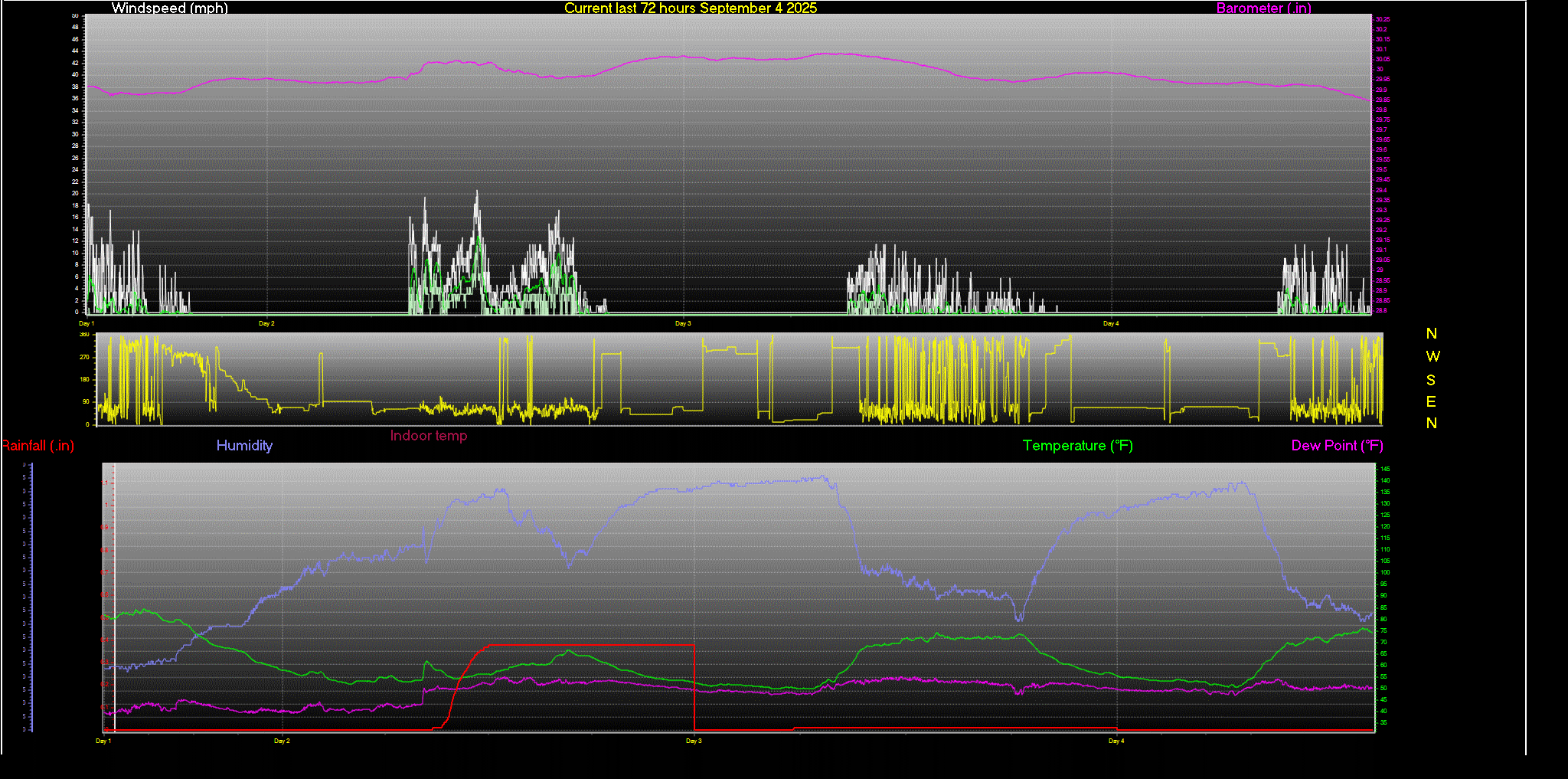Click the 270 value on wind direction axis
Image resolution: width=1568 pixels, height=779 pixels.
click(84, 357)
